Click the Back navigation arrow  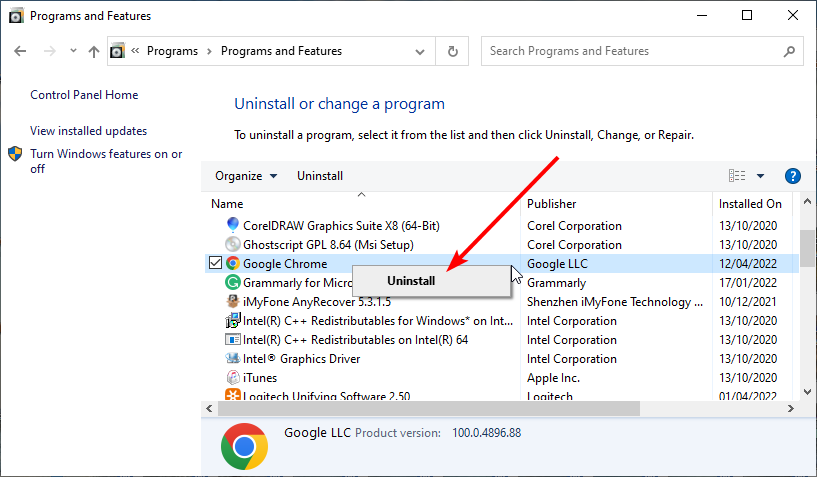(20, 51)
